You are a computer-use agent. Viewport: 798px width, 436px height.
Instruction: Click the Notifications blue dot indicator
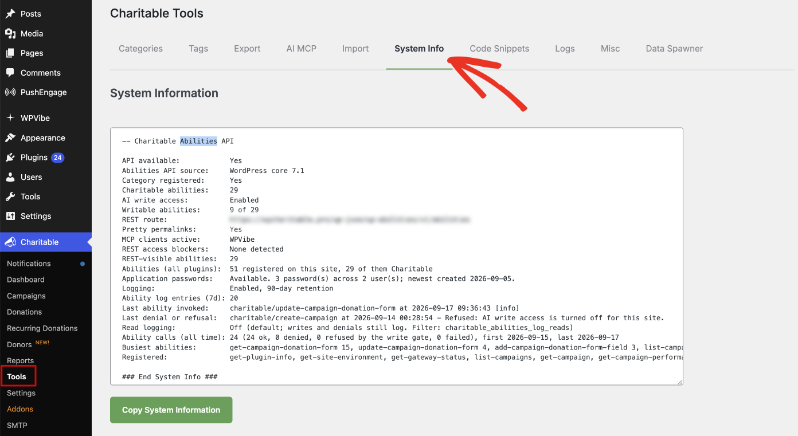pyautogui.click(x=82, y=264)
